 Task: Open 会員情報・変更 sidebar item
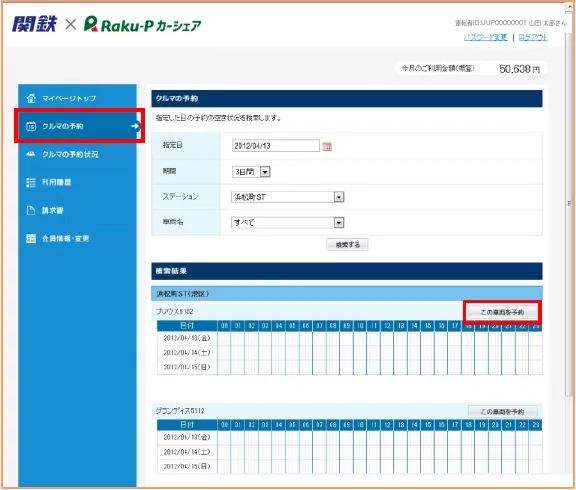[x=77, y=238]
